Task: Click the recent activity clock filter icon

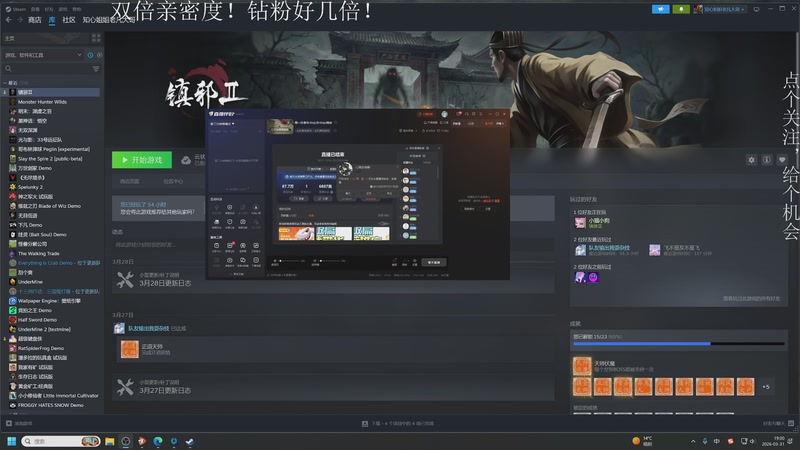Action: pyautogui.click(x=90, y=55)
